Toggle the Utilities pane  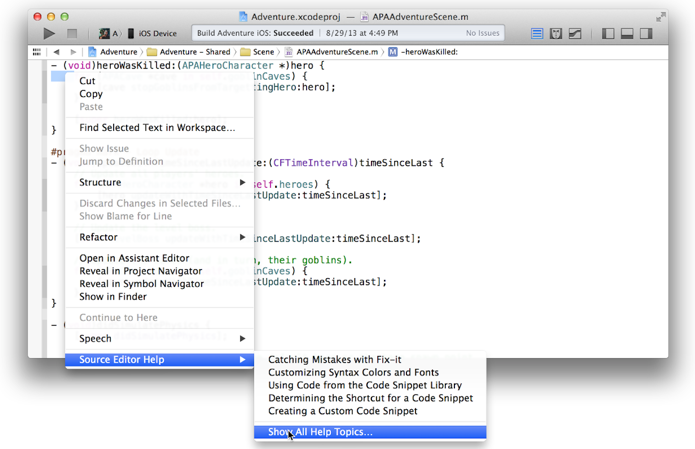tap(646, 33)
